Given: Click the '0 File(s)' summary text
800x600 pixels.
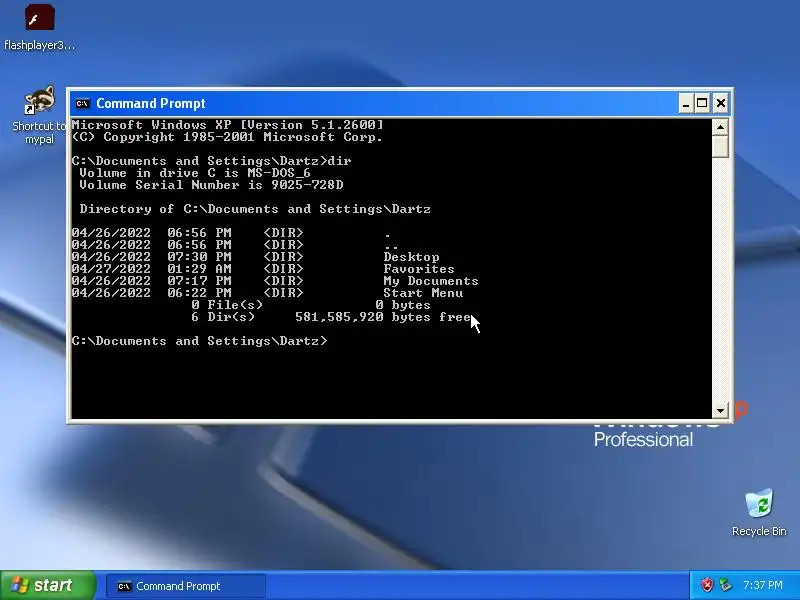Looking at the screenshot, I should 227,305.
